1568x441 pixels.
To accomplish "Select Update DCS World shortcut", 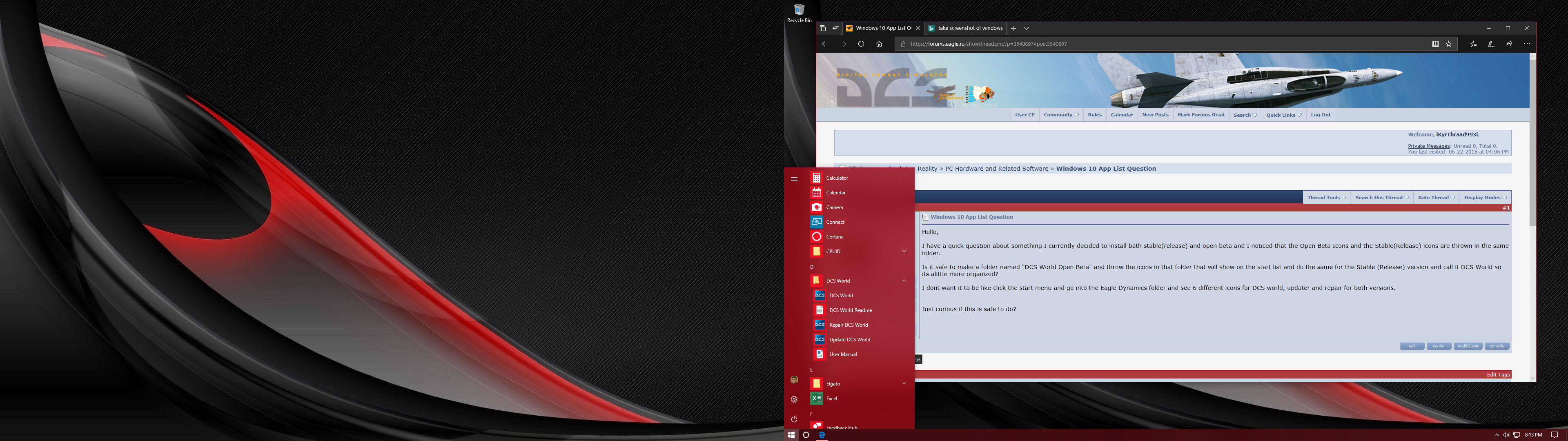I will 861,339.
